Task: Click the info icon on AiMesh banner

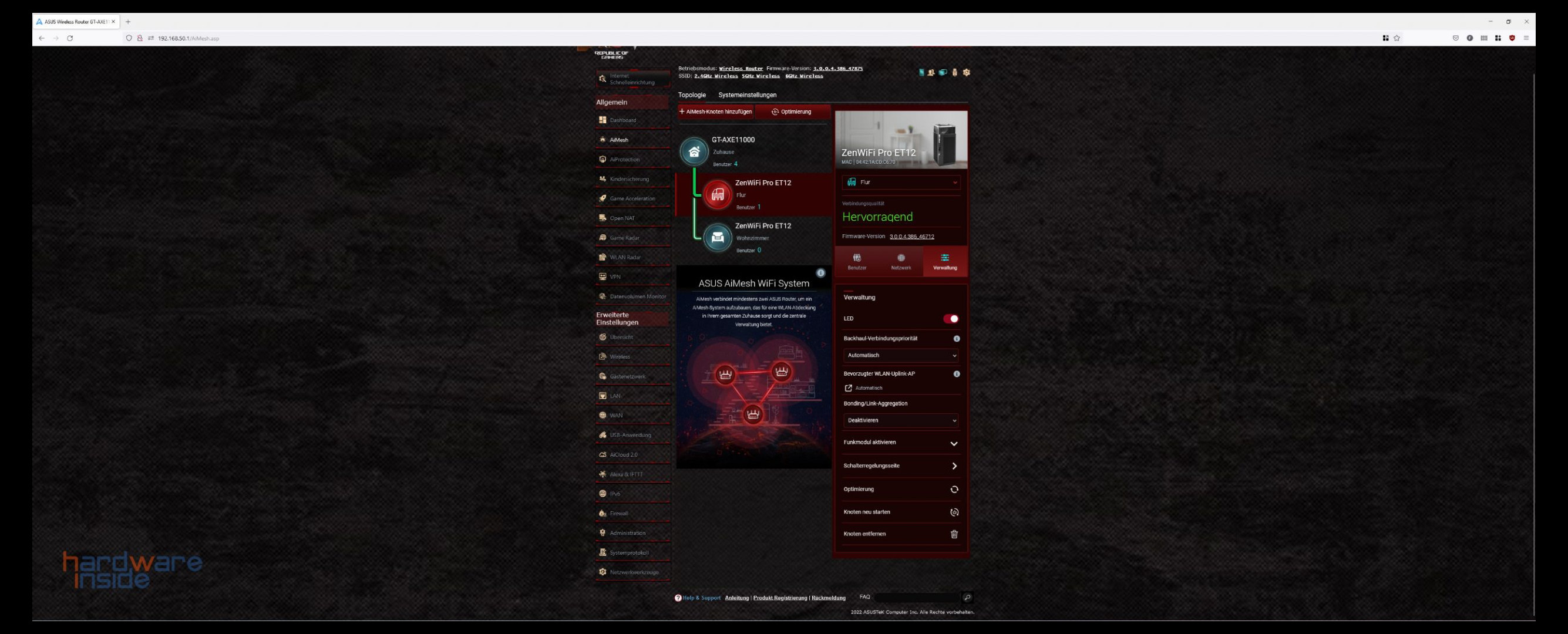Action: click(820, 273)
